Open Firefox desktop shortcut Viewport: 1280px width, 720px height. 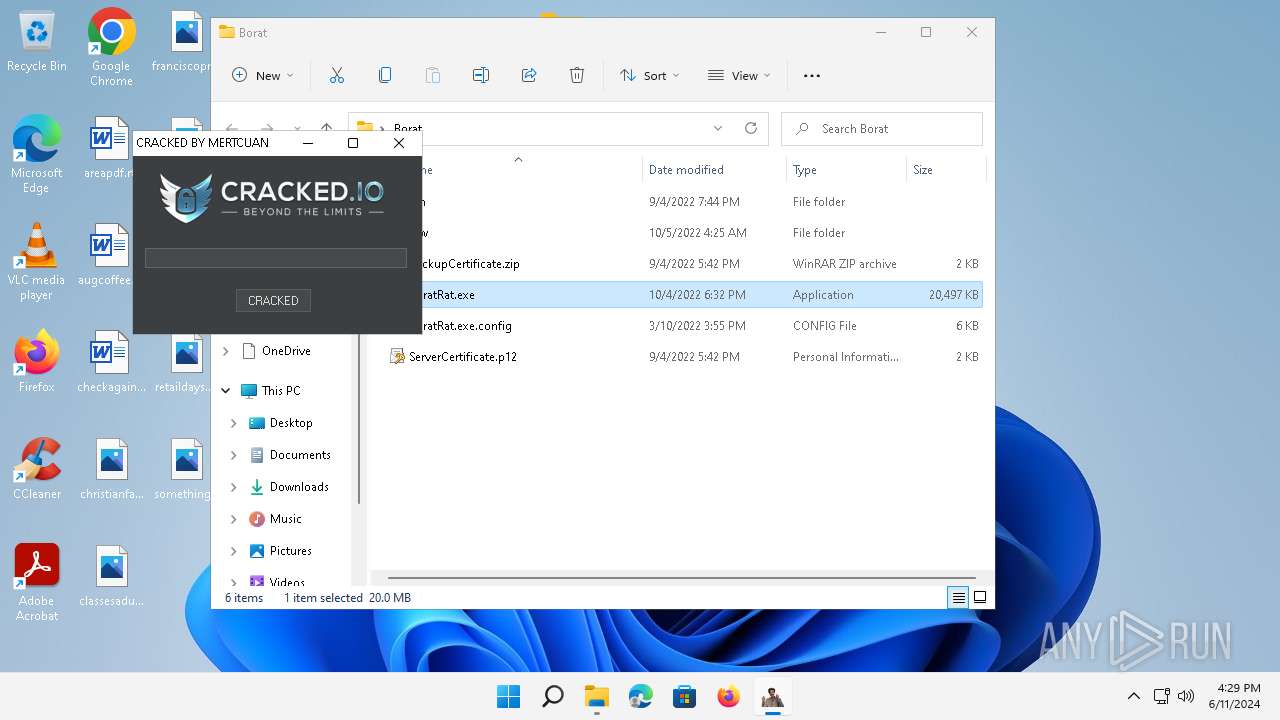click(x=37, y=362)
